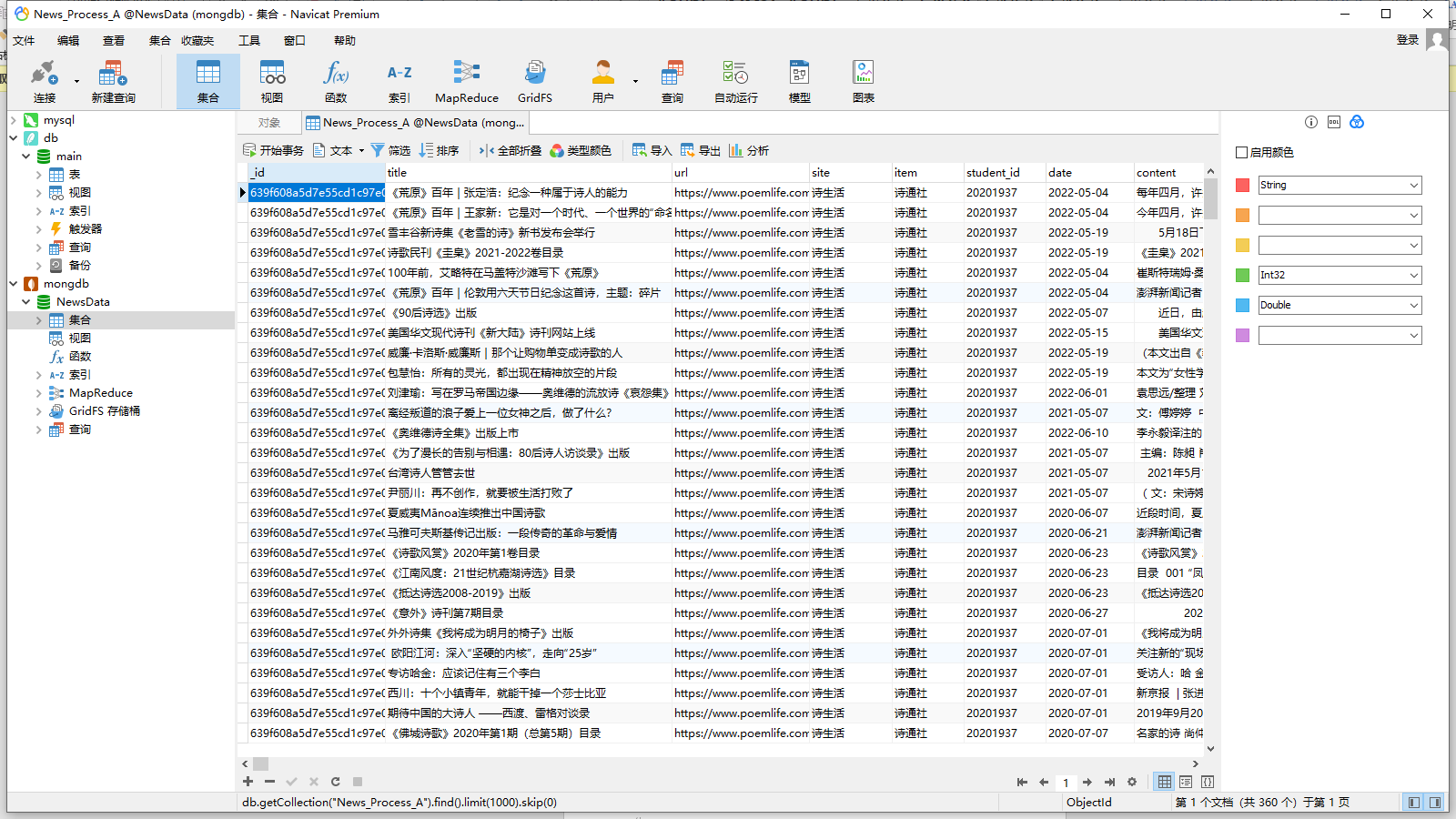Click the refresh icon below the grid
Image resolution: width=1456 pixels, height=819 pixels.
(x=336, y=782)
